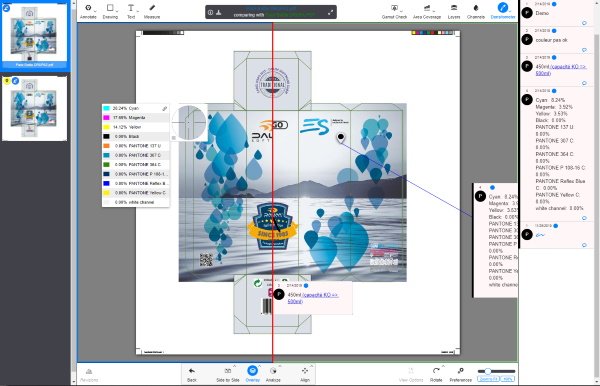Viewport: 600px width, 386px height.
Task: Select the Drawing tool
Action: pyautogui.click(x=110, y=11)
